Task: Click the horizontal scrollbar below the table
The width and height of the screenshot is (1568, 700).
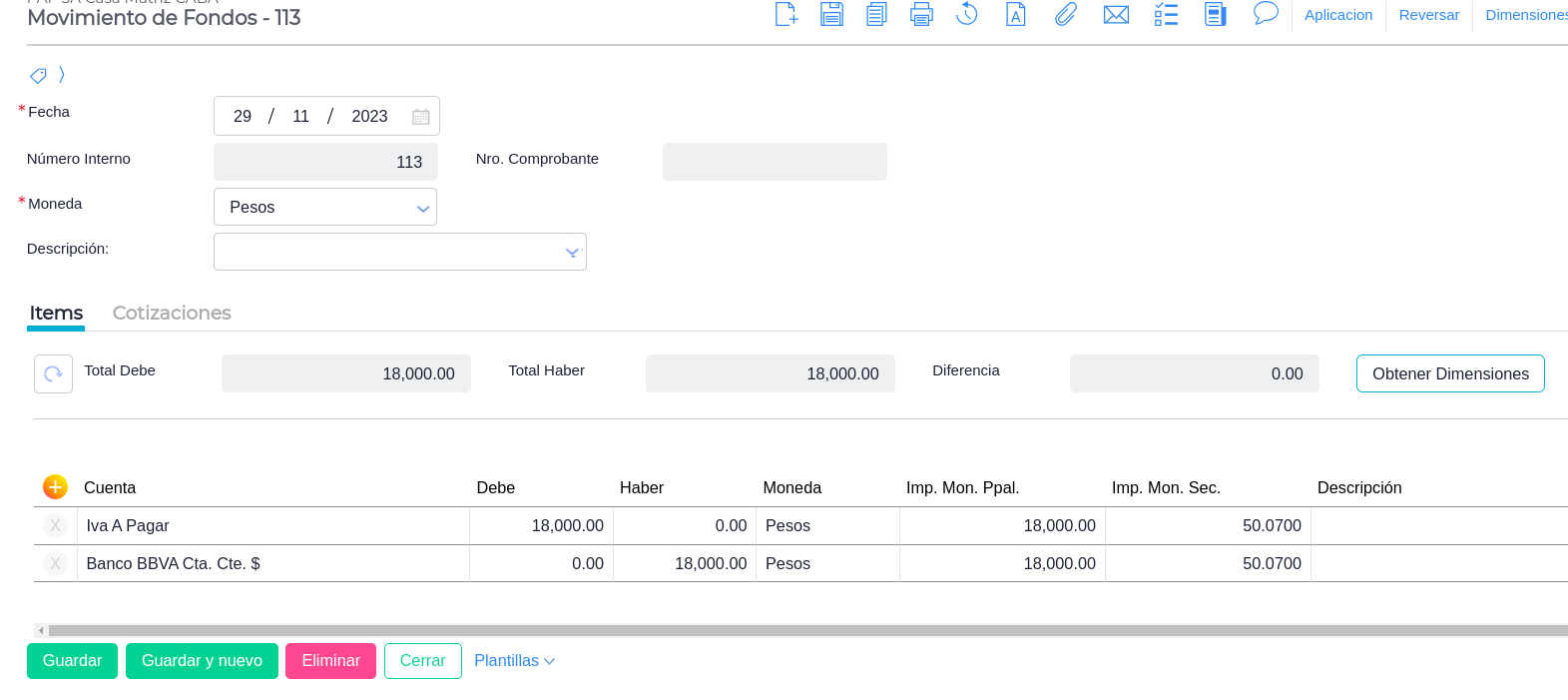Action: point(798,630)
